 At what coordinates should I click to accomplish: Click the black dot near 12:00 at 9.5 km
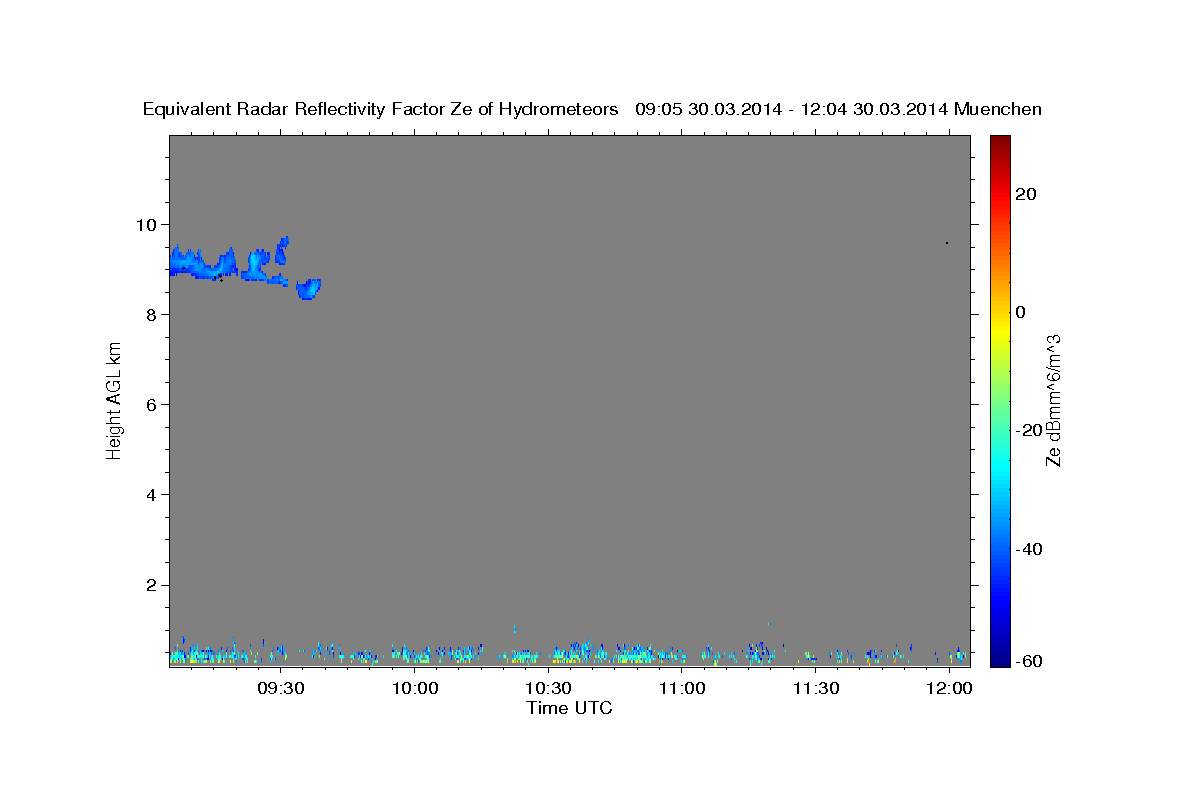(946, 242)
